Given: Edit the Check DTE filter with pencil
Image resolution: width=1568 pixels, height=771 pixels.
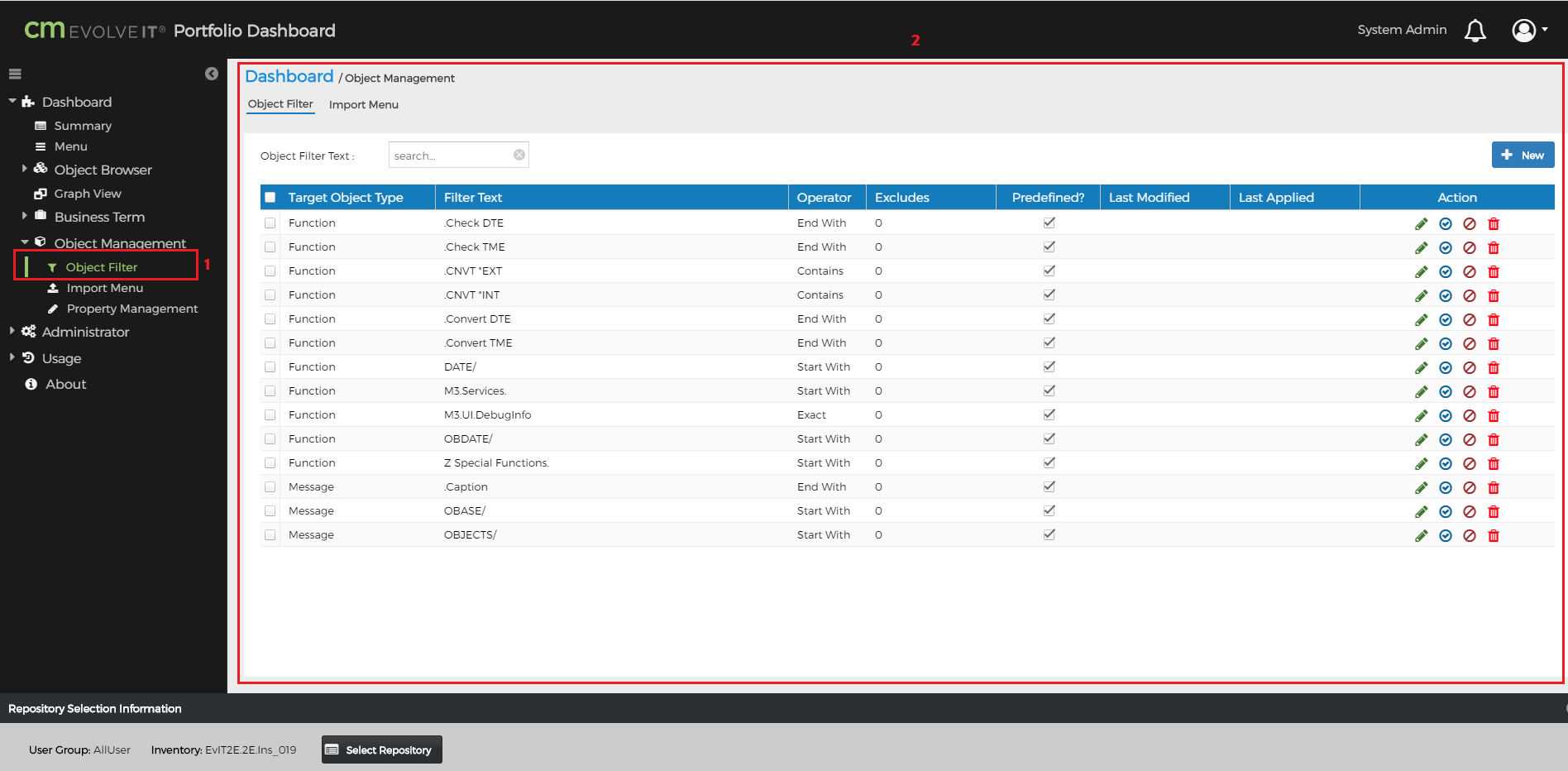Looking at the screenshot, I should click(x=1421, y=223).
